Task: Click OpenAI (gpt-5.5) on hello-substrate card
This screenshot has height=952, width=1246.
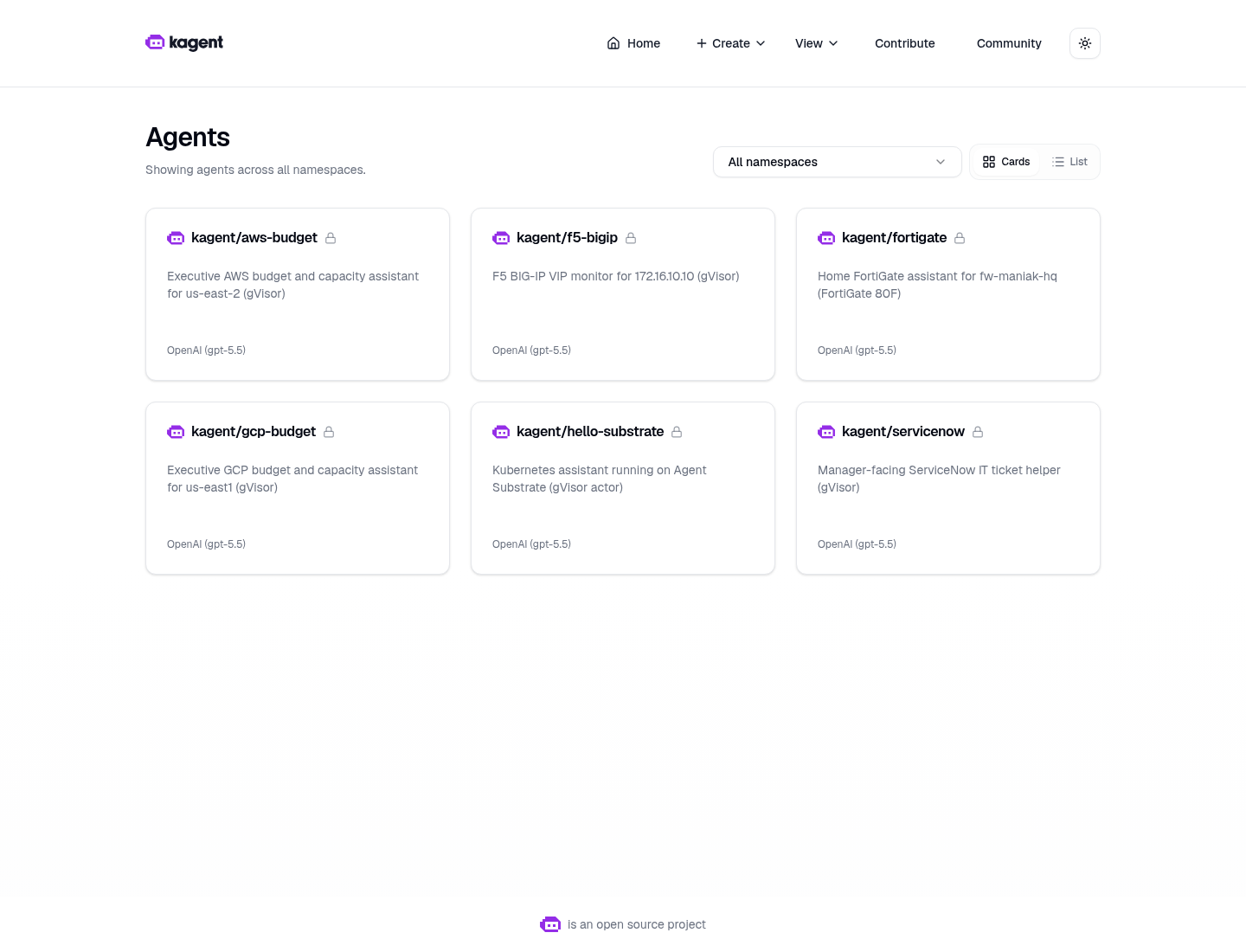Action: [531, 544]
